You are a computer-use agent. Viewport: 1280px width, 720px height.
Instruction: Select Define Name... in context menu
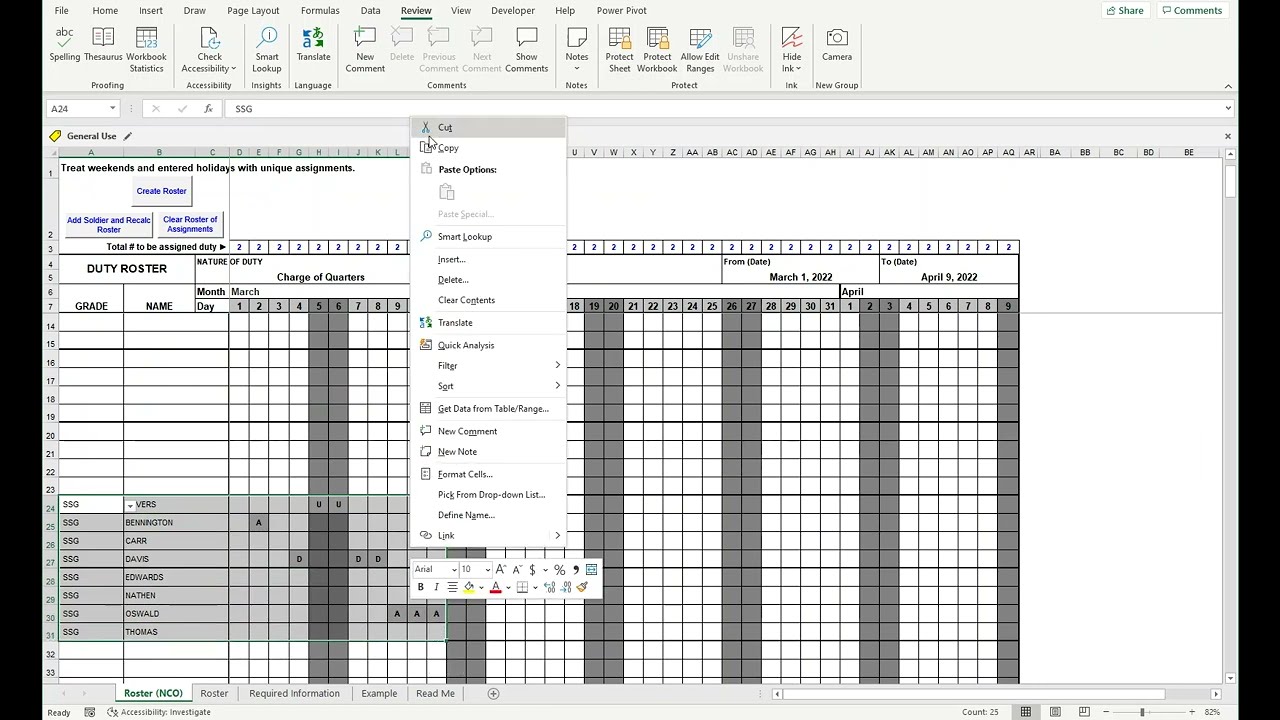[488, 515]
